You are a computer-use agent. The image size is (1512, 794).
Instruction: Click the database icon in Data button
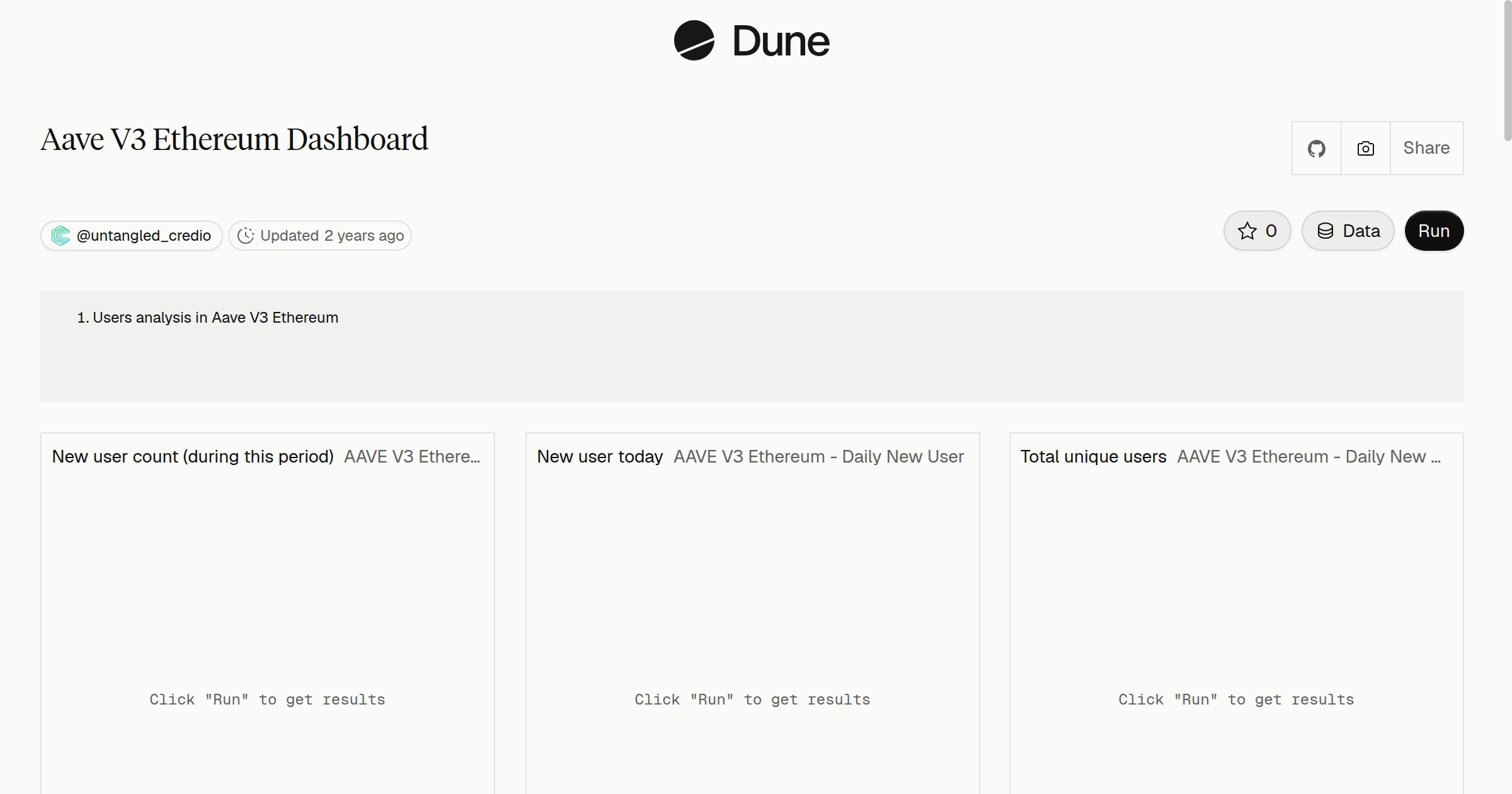point(1326,231)
